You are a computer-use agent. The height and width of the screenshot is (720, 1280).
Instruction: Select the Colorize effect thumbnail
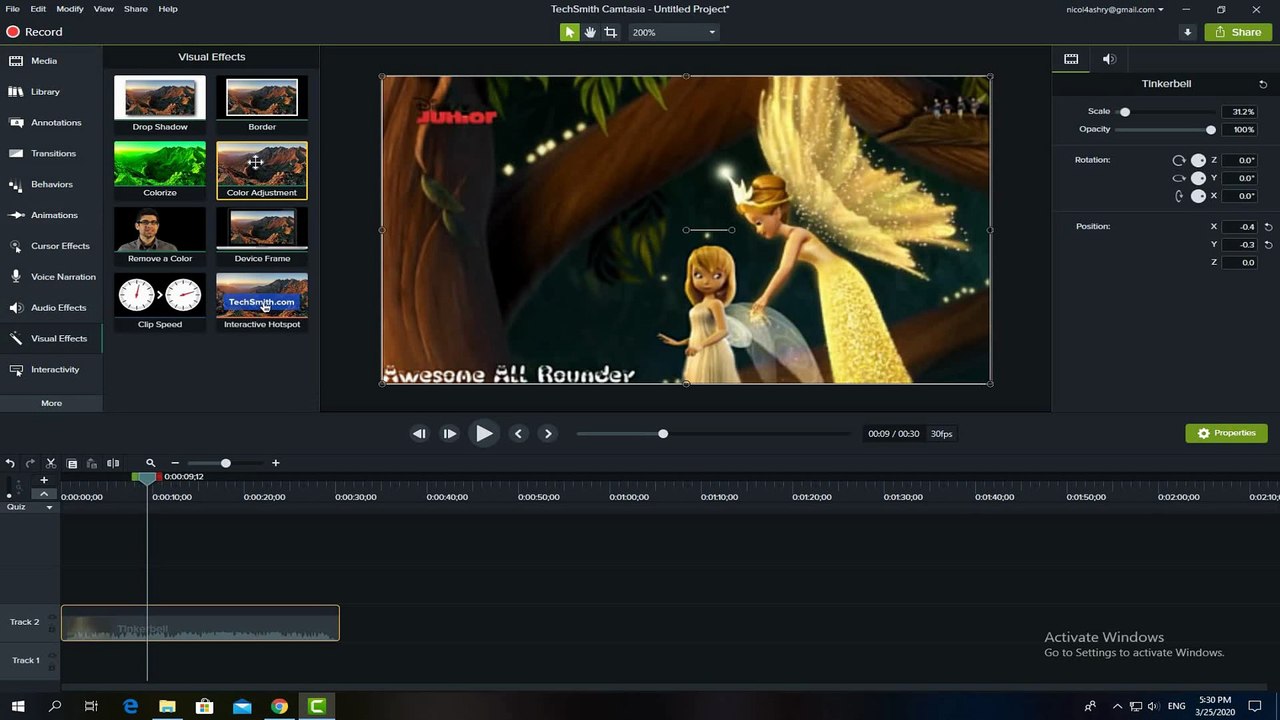(160, 170)
